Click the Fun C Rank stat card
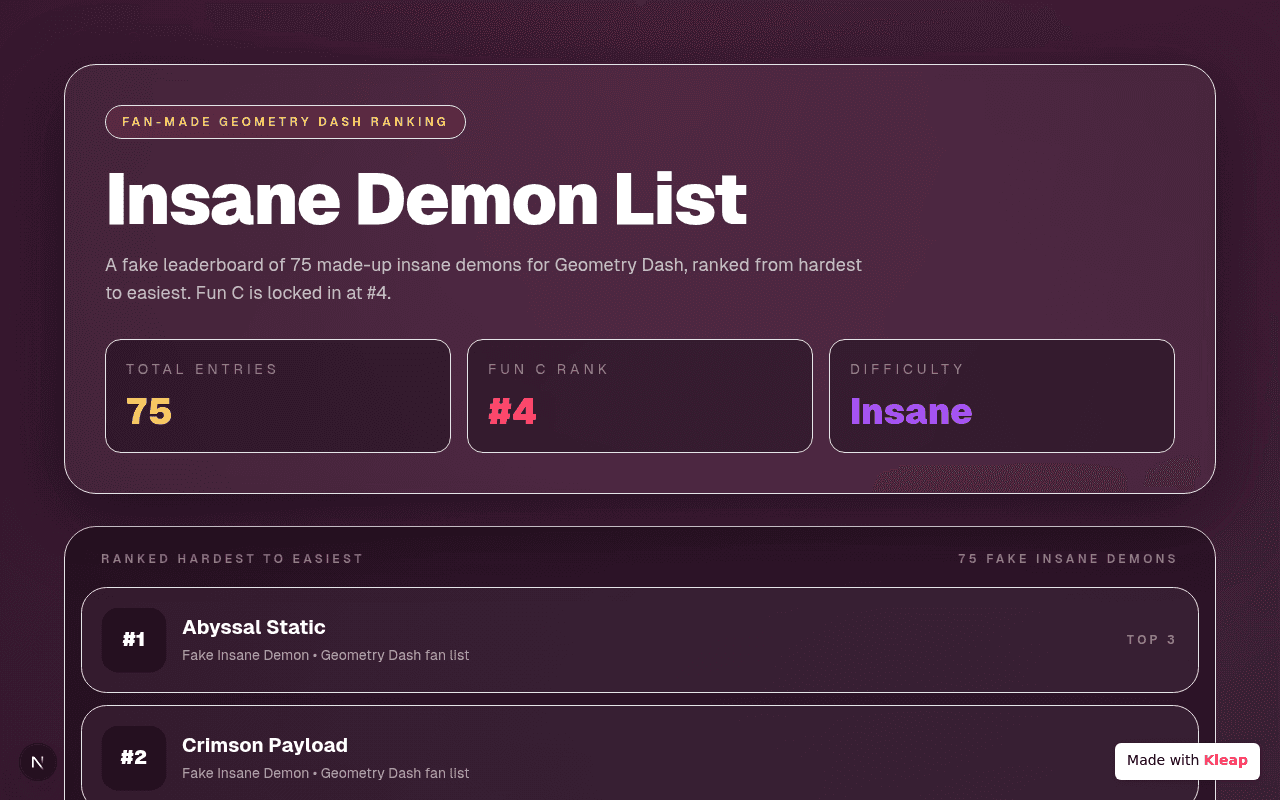This screenshot has height=800, width=1280. [640, 396]
